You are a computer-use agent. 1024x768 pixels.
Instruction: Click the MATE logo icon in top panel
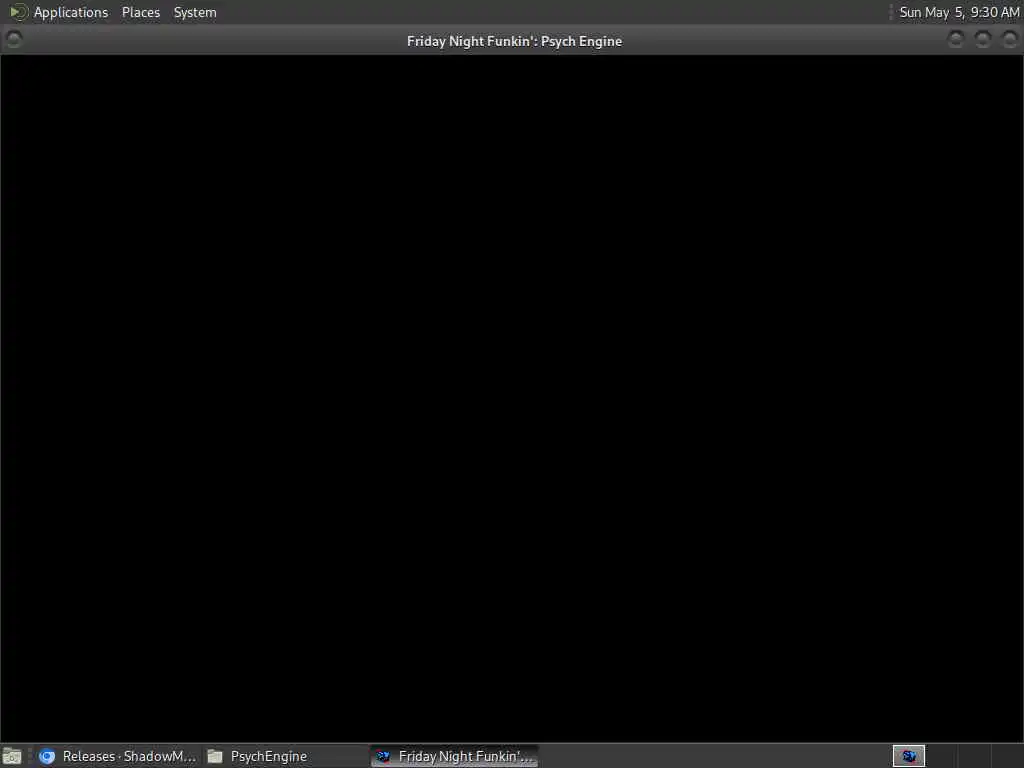[18, 12]
